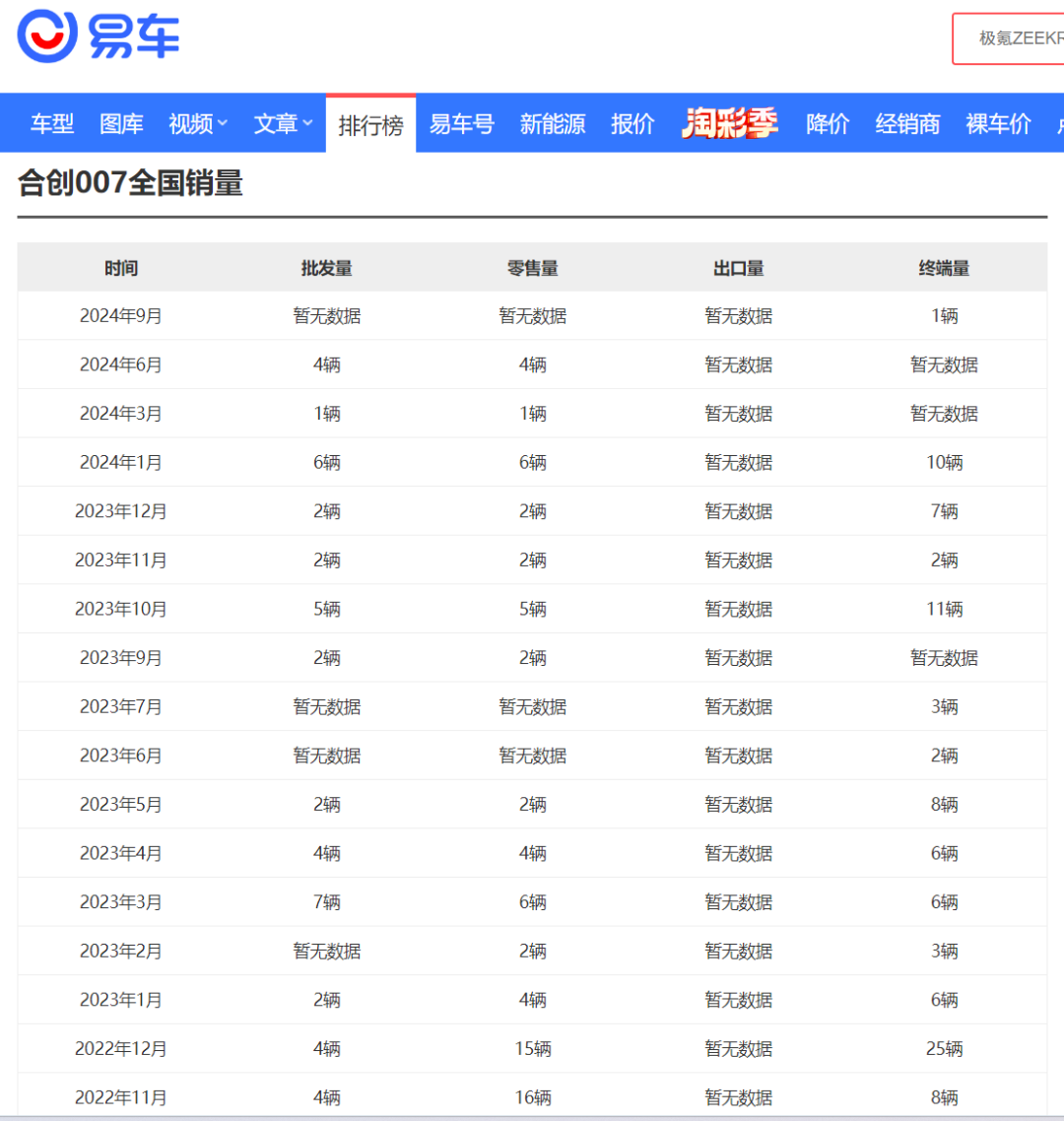1064x1121 pixels.
Task: Click 6辆 零售量 in 2023年3月 row
Action: tap(533, 901)
